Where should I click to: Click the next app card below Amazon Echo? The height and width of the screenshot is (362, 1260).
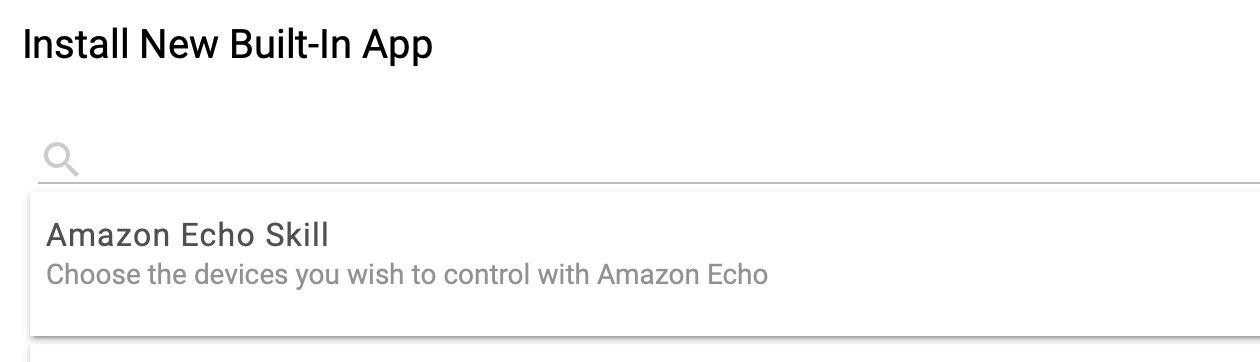(645, 354)
